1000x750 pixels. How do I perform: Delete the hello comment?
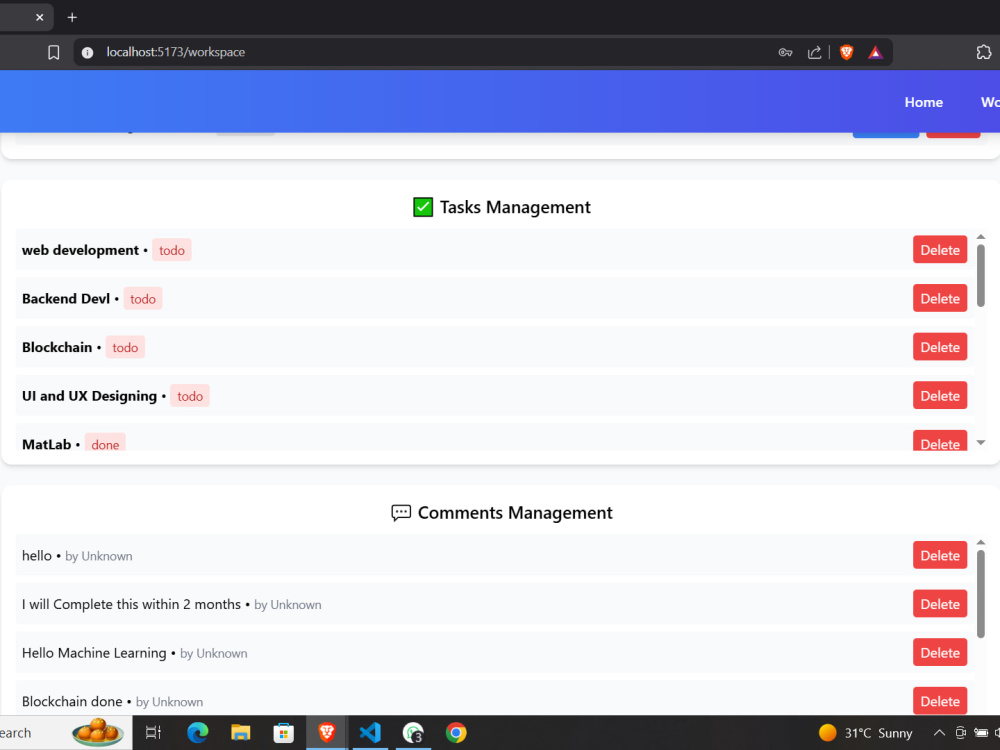point(939,555)
